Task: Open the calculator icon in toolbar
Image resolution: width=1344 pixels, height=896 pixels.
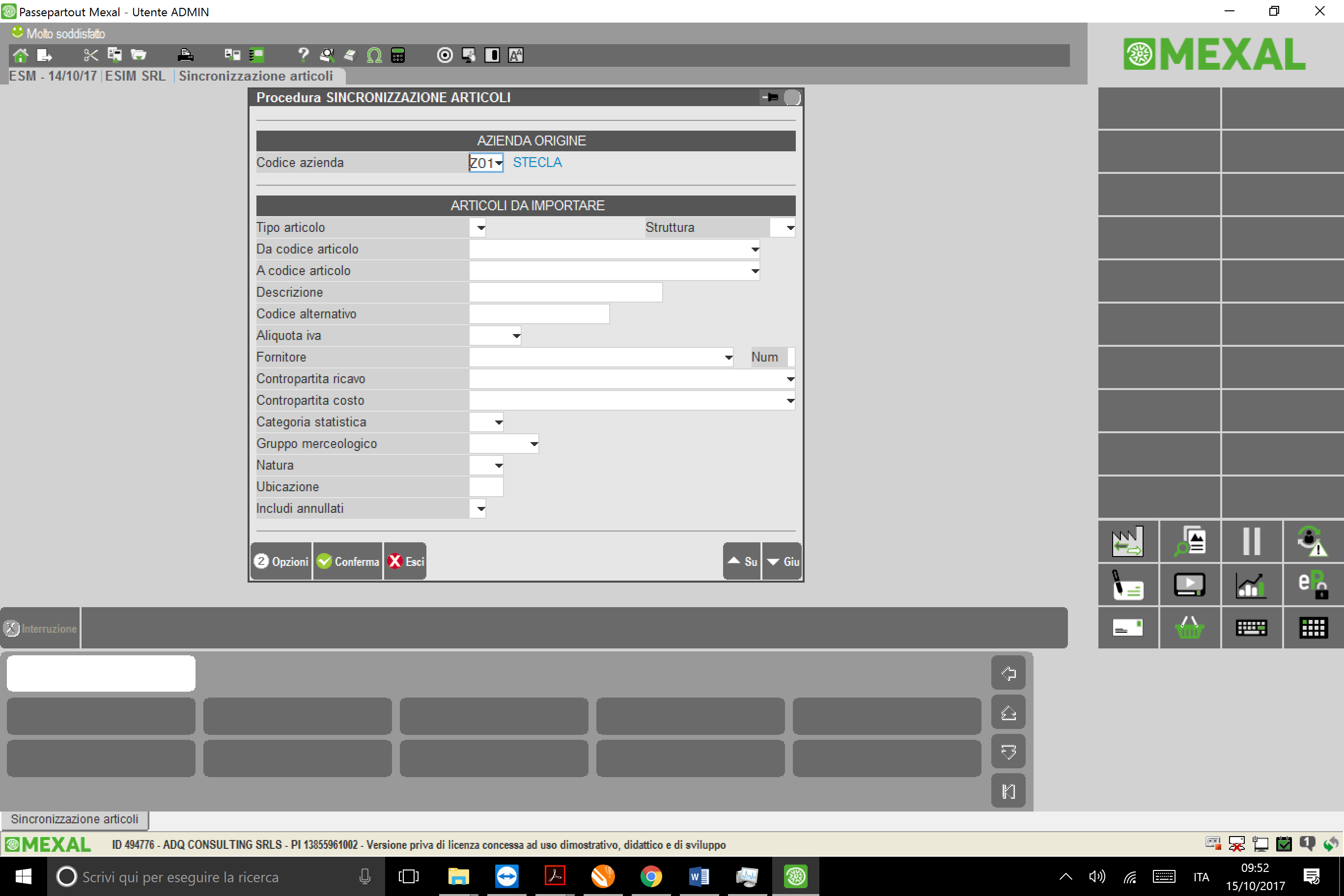Action: 398,56
